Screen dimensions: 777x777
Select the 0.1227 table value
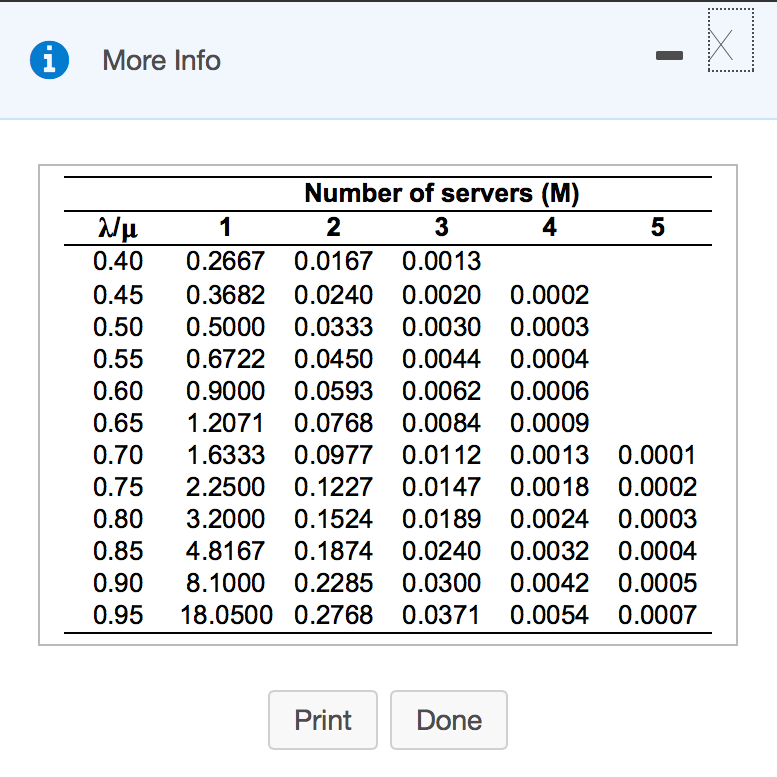(333, 487)
